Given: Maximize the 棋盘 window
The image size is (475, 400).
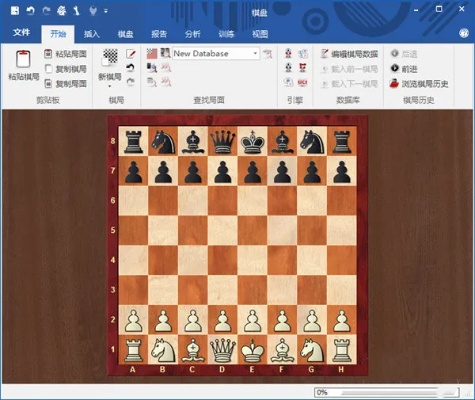Looking at the screenshot, I should tap(439, 9).
